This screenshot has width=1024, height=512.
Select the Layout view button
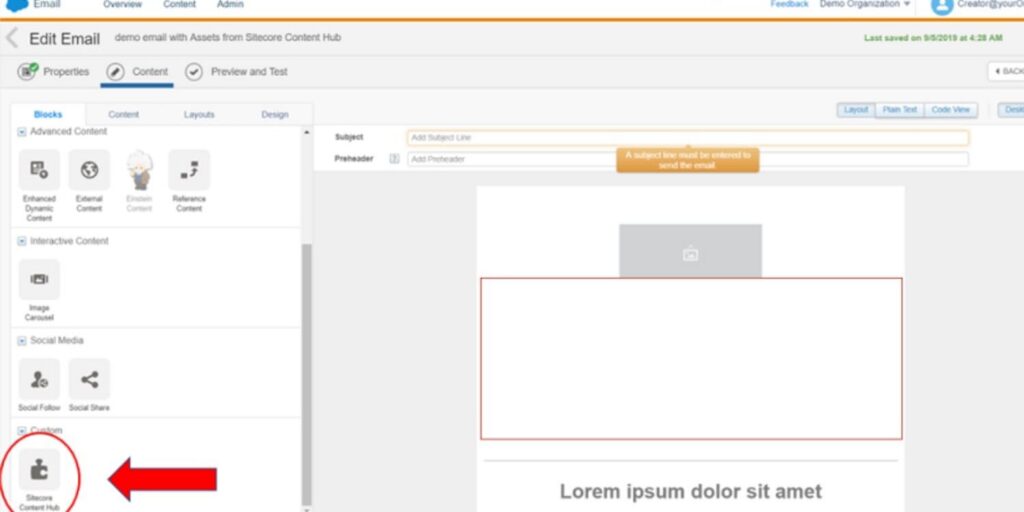point(856,110)
